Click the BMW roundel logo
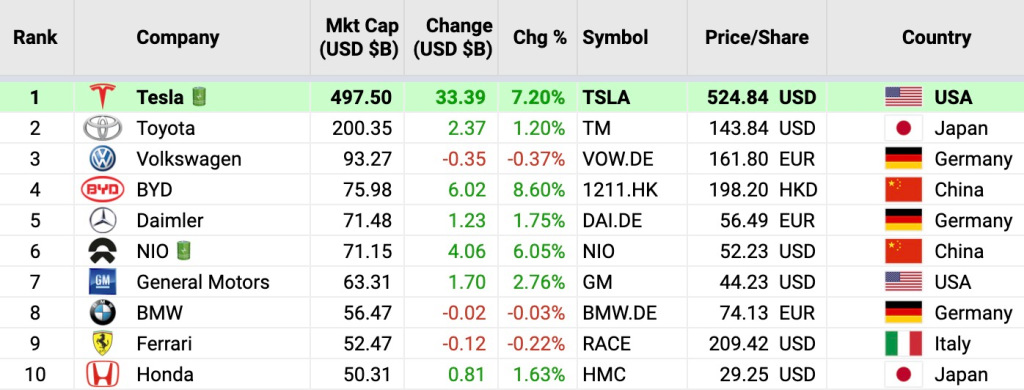 coord(103,313)
